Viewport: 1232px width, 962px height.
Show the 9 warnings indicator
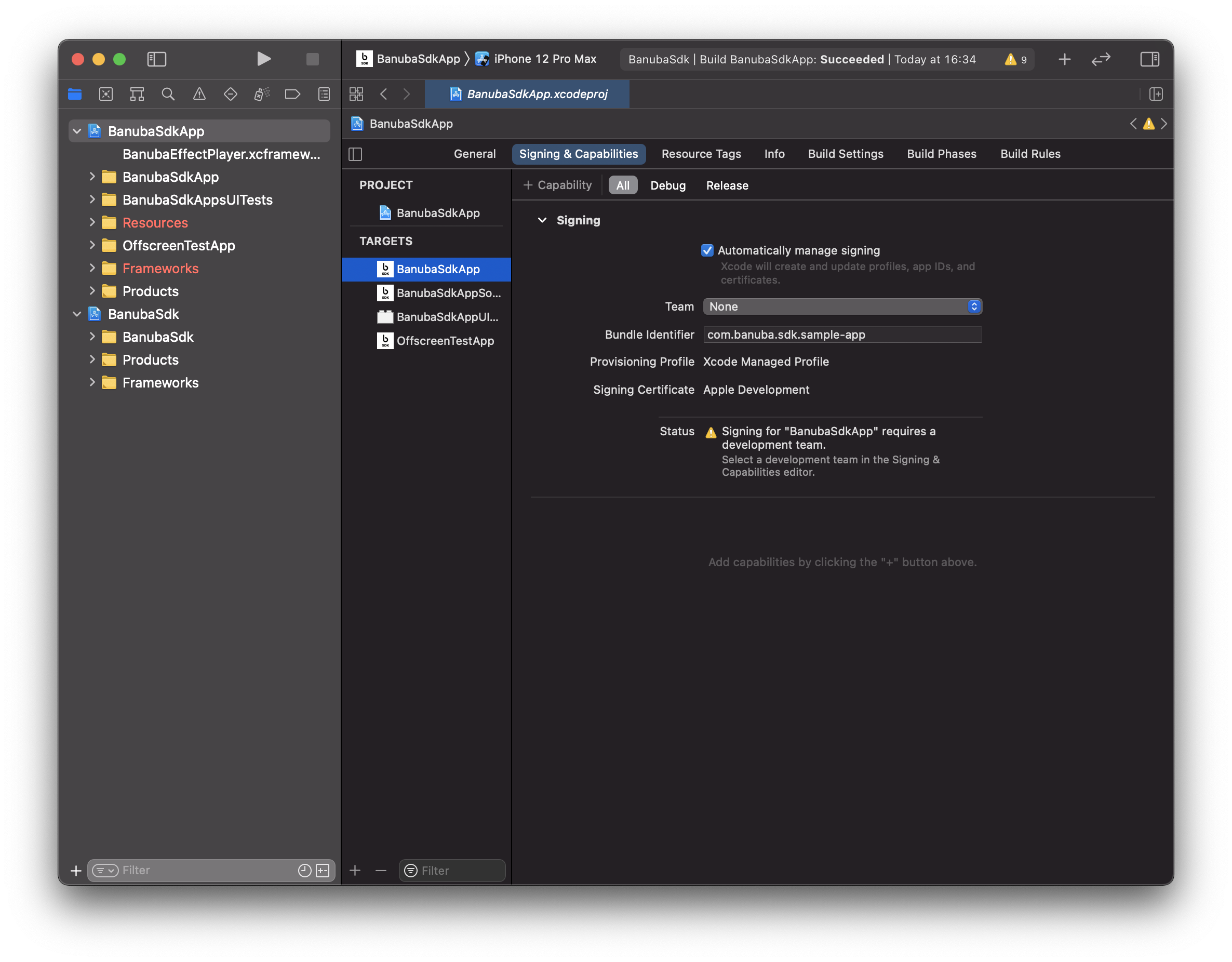[1016, 59]
